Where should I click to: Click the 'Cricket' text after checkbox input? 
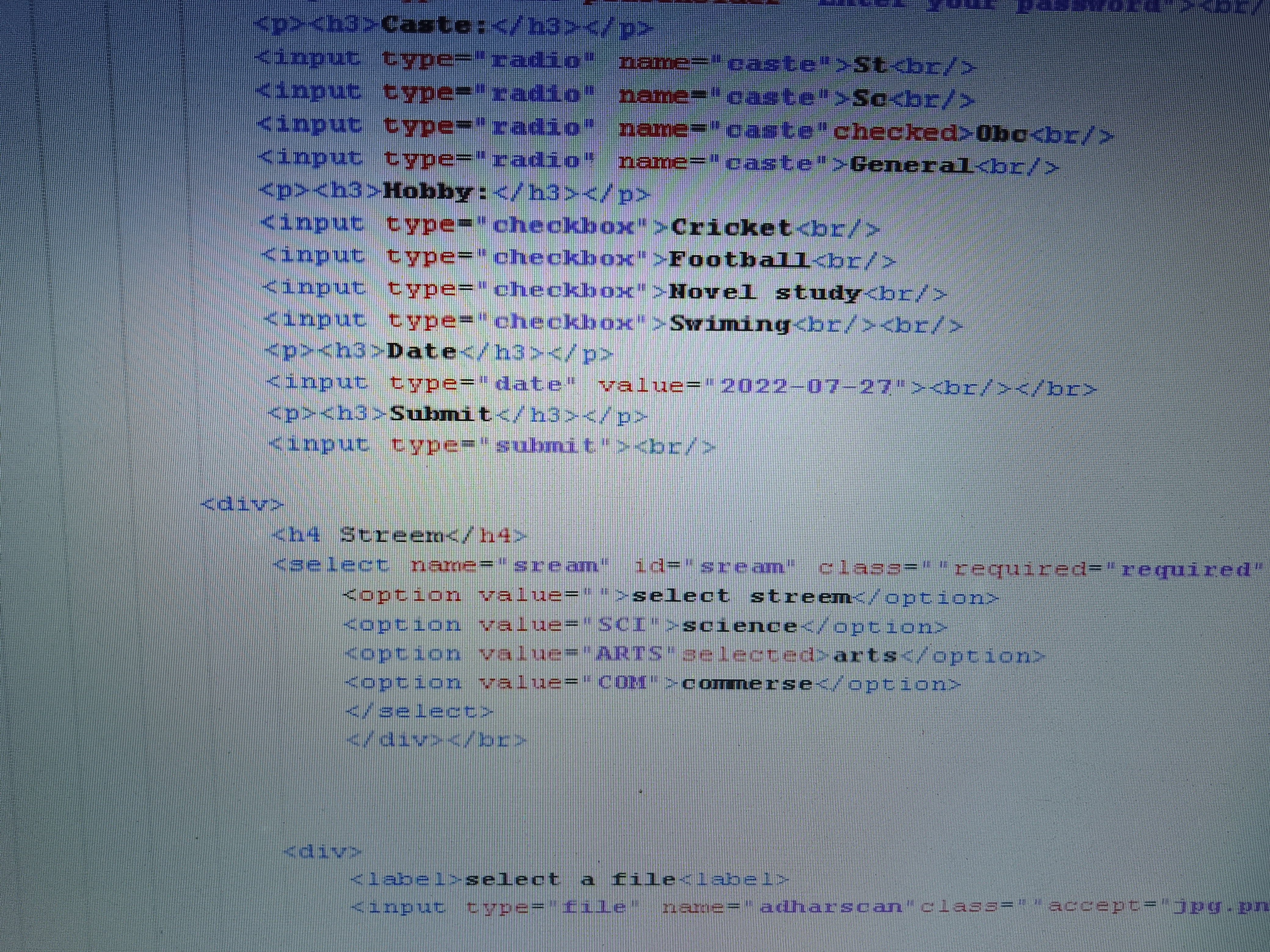[732, 228]
